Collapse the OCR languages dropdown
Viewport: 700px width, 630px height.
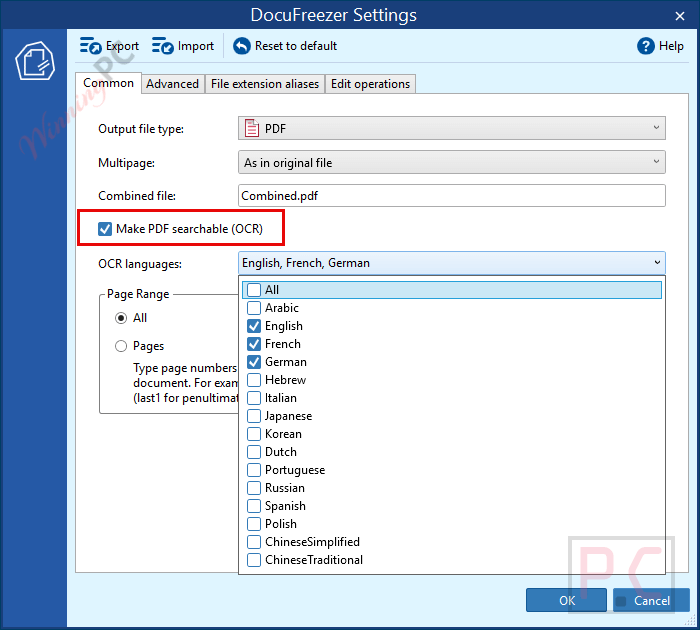click(657, 263)
